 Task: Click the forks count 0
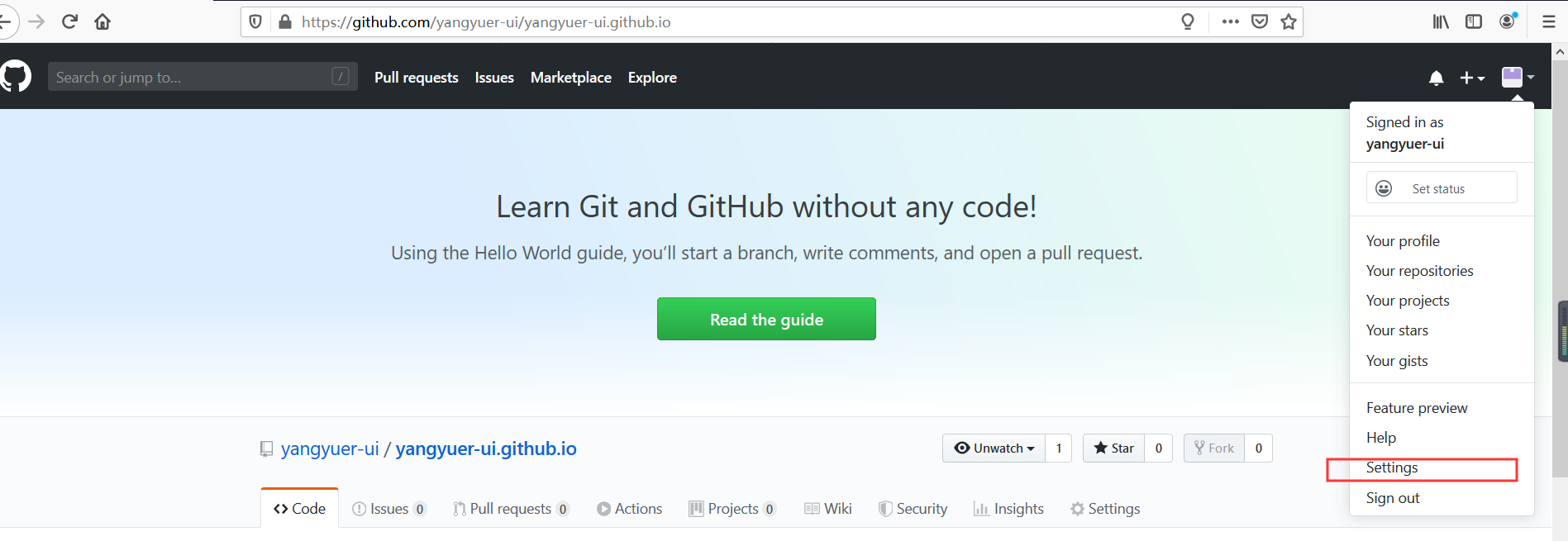1259,448
